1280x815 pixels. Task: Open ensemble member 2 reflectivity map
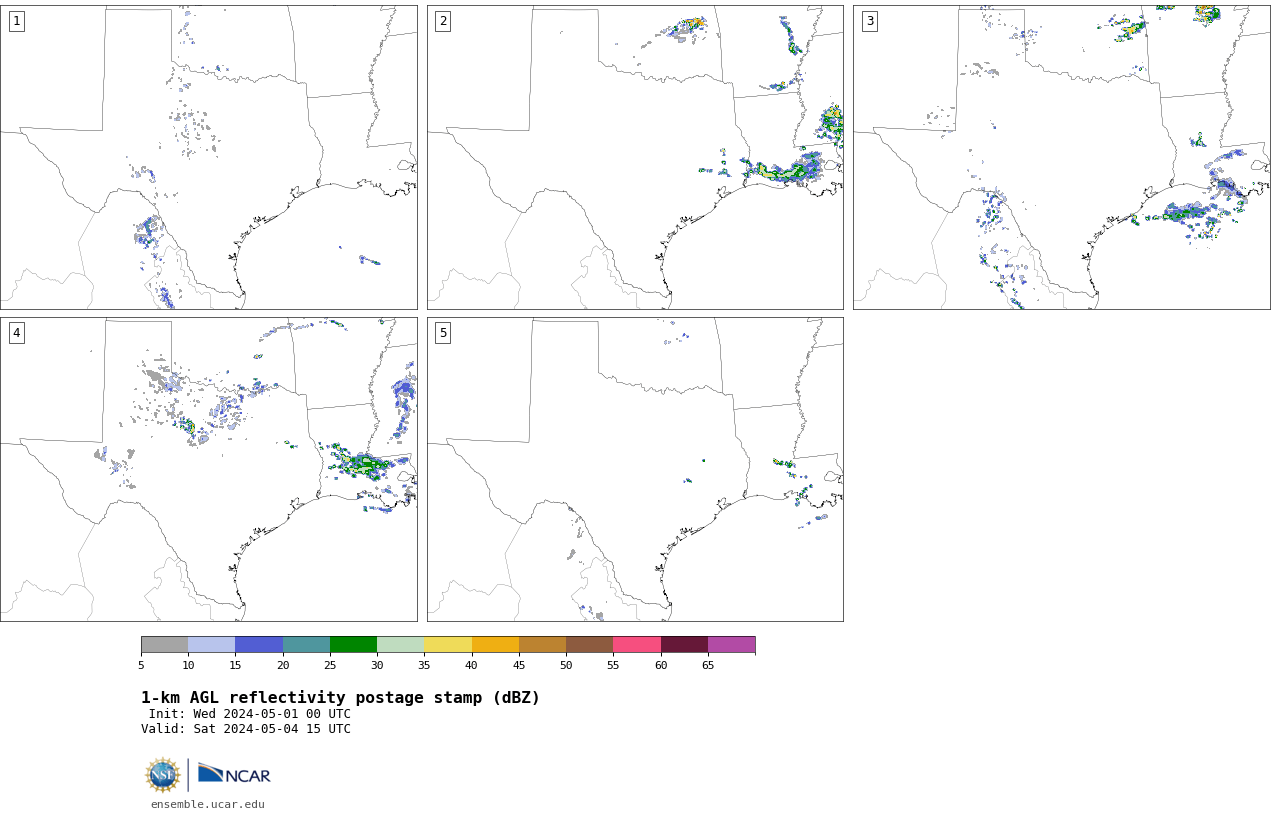pos(635,157)
